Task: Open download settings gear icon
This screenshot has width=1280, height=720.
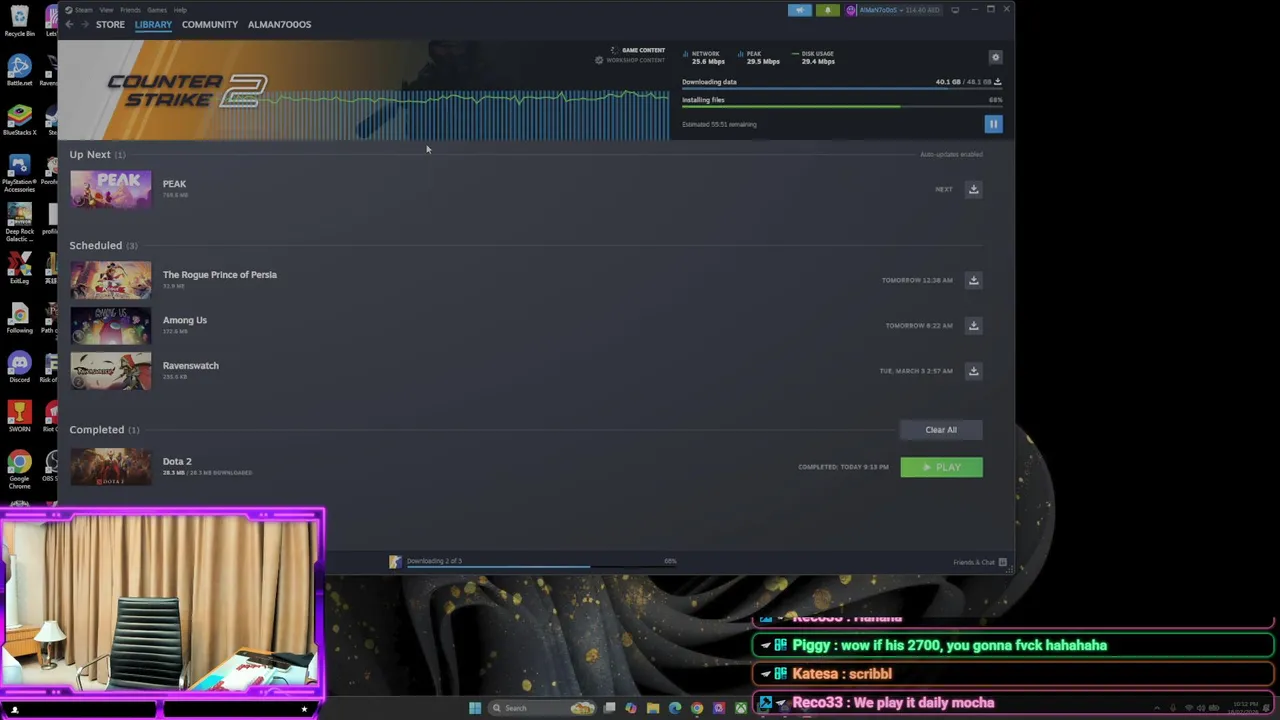Action: (x=995, y=57)
